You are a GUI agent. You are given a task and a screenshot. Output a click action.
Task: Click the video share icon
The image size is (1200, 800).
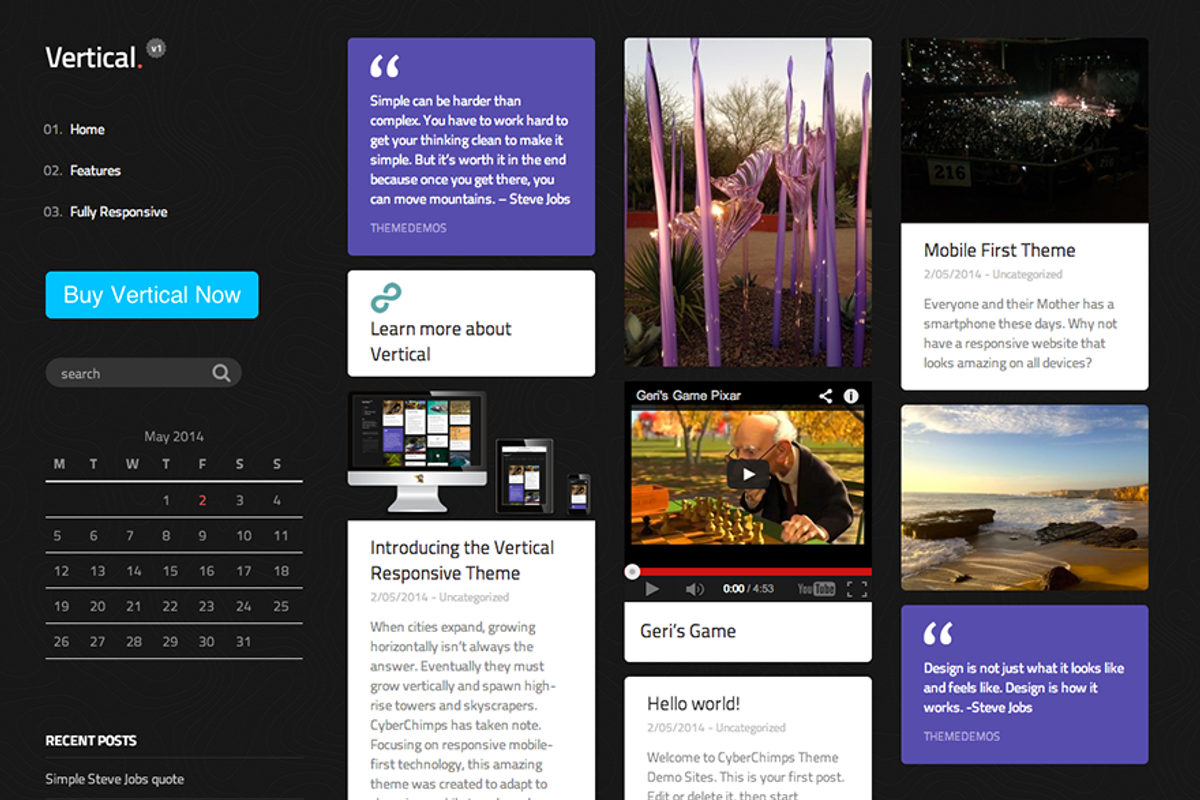825,396
